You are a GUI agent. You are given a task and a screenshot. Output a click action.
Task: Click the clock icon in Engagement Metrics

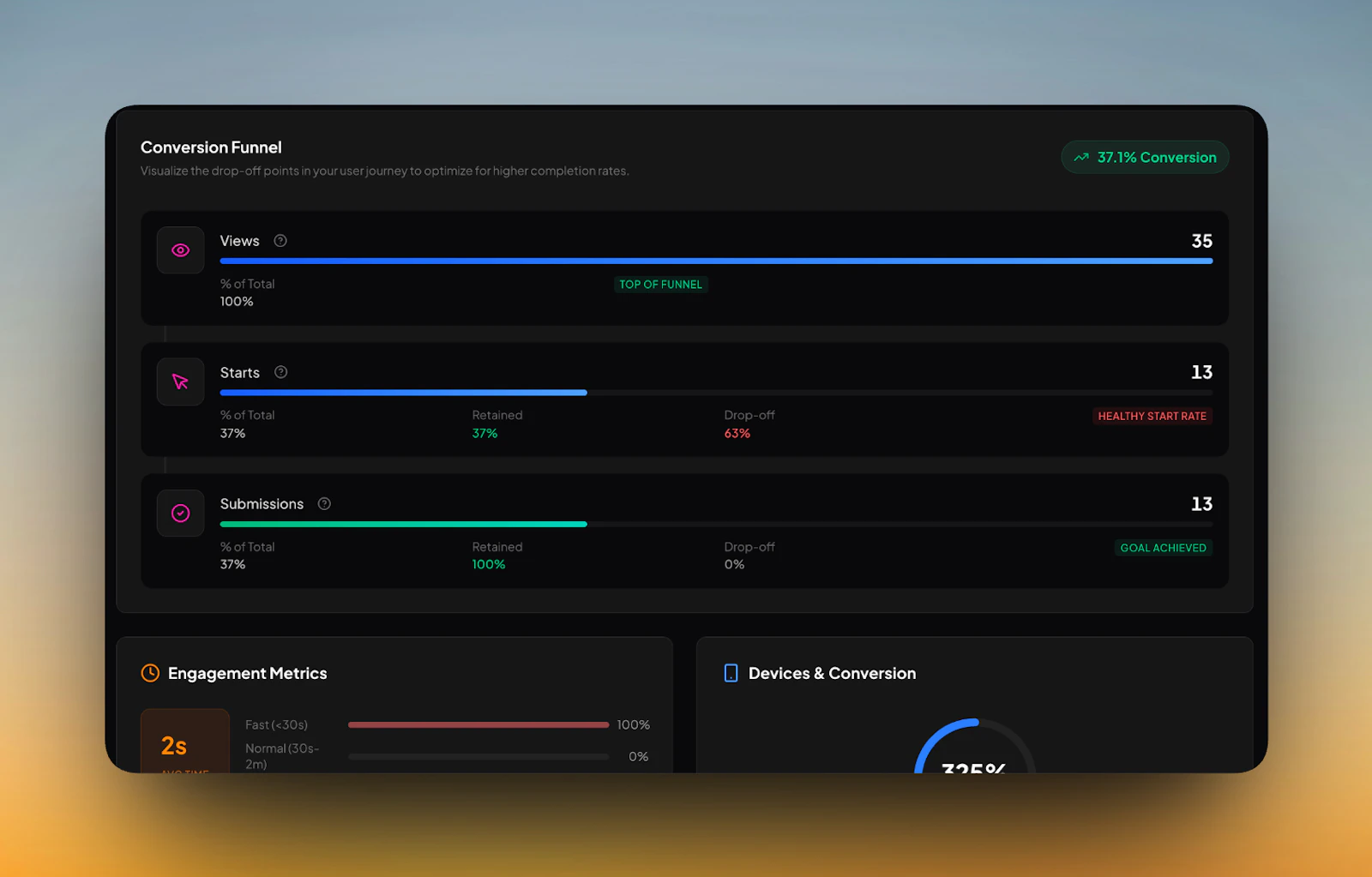click(x=150, y=673)
